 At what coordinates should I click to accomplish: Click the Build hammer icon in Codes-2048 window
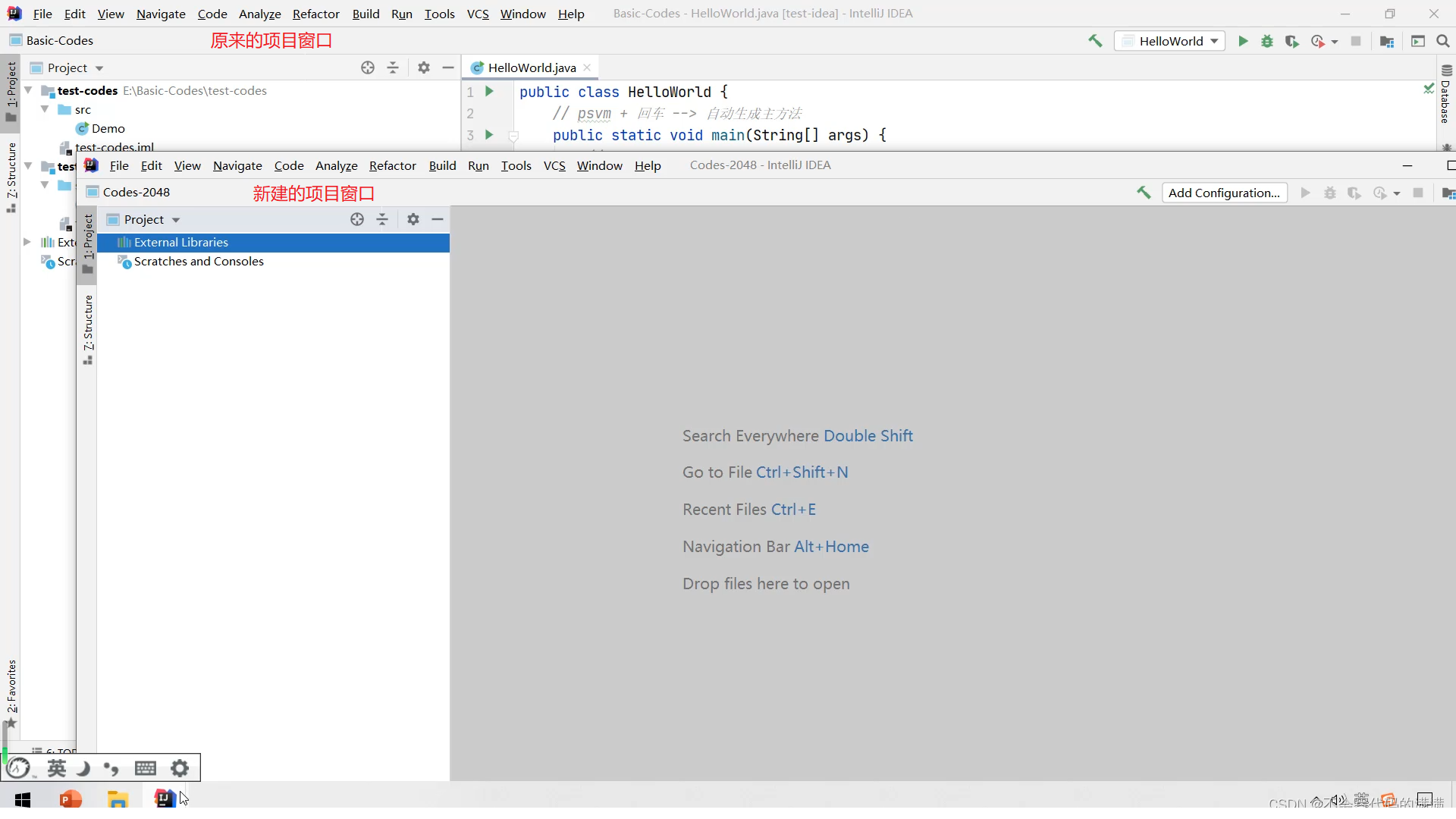coord(1144,193)
